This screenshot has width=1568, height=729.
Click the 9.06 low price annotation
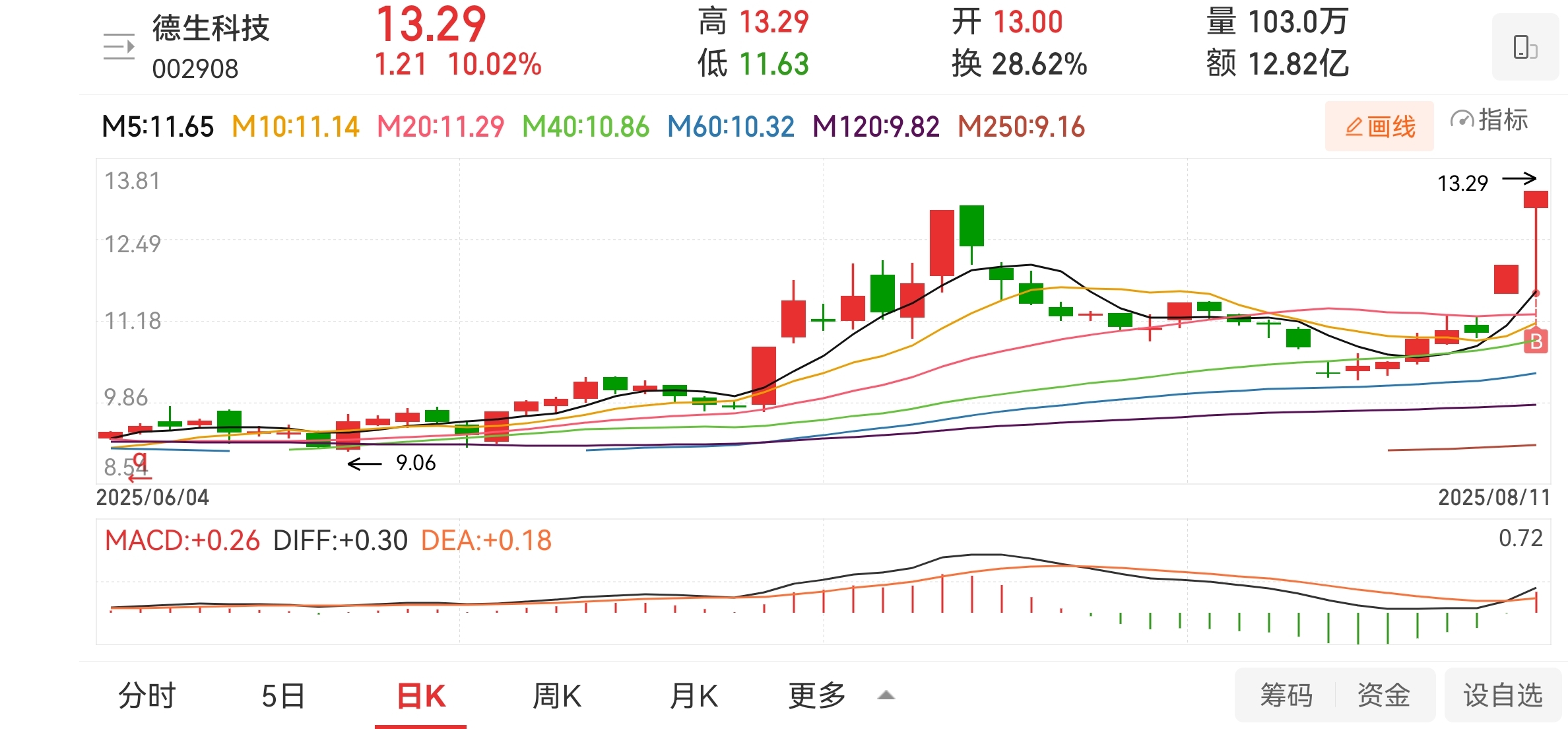[416, 464]
